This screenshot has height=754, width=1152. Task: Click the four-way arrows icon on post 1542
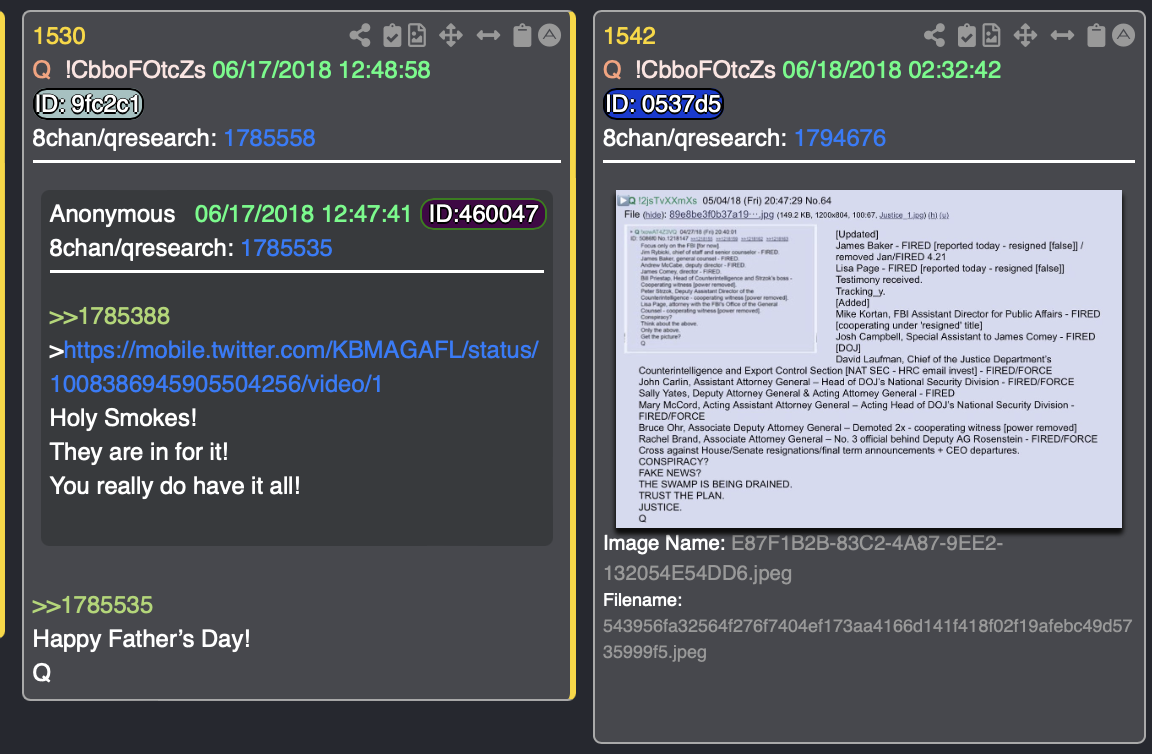[1025, 35]
